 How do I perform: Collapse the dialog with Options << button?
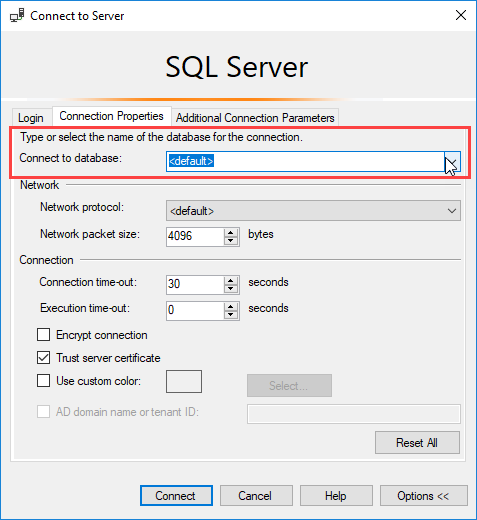pyautogui.click(x=423, y=496)
